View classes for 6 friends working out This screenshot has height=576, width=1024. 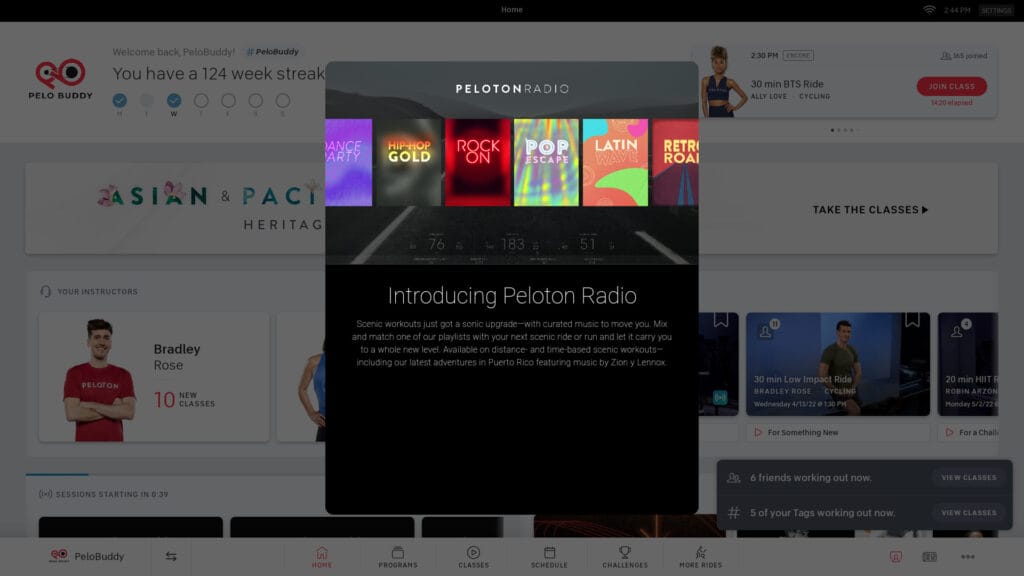[968, 477]
